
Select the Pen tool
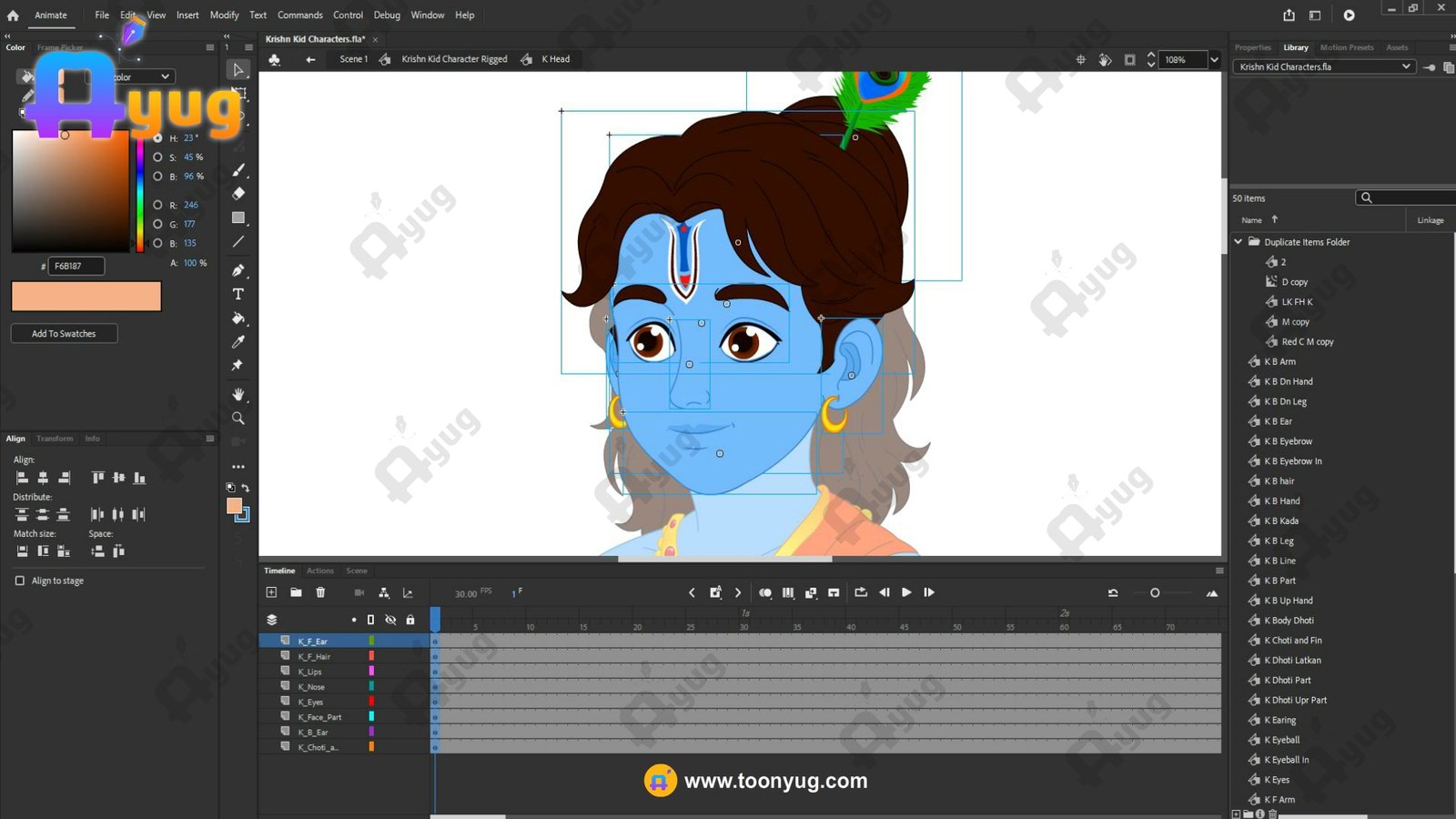(x=238, y=270)
